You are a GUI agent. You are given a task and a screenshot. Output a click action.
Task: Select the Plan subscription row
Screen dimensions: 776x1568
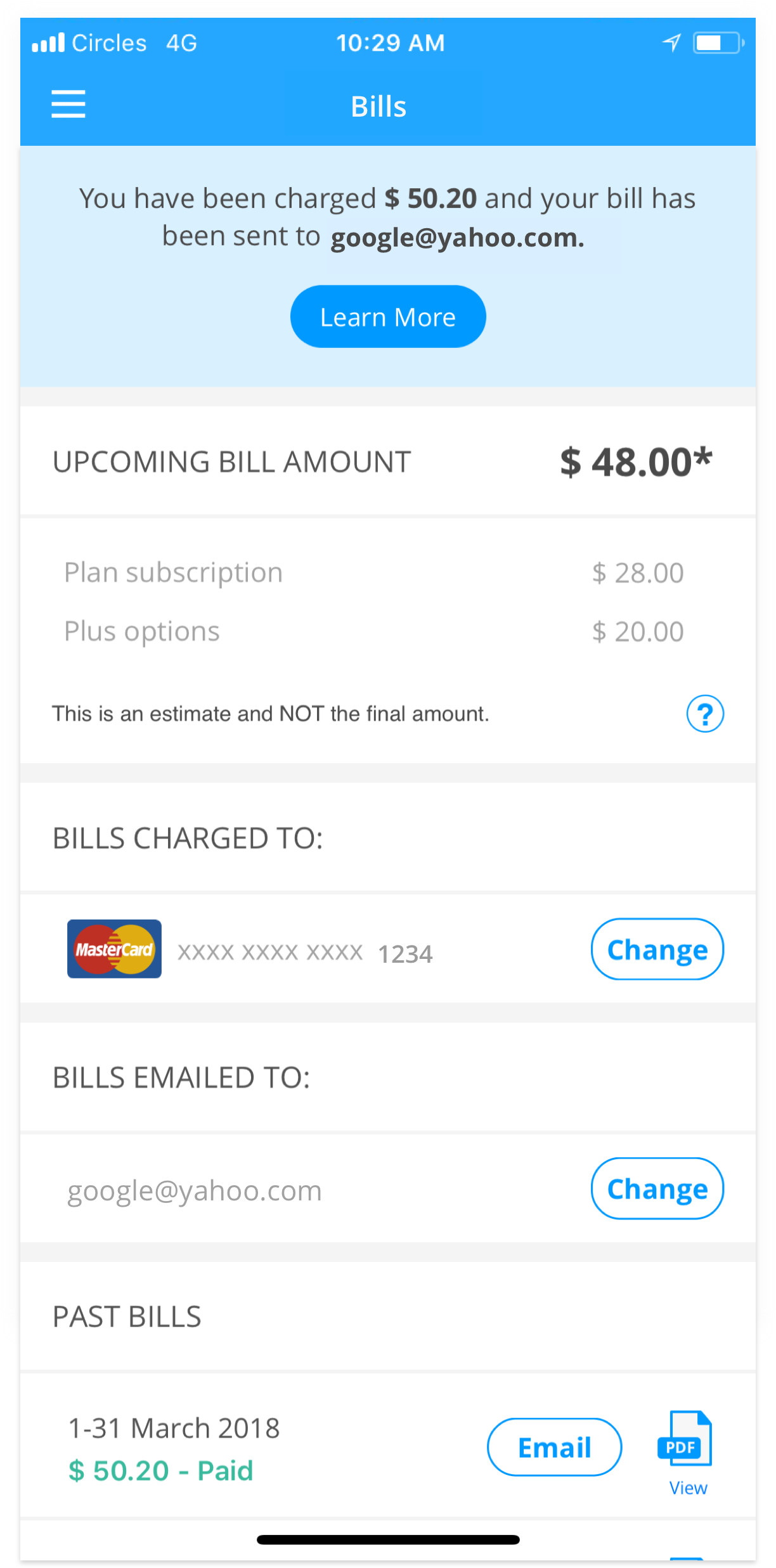[373, 573]
